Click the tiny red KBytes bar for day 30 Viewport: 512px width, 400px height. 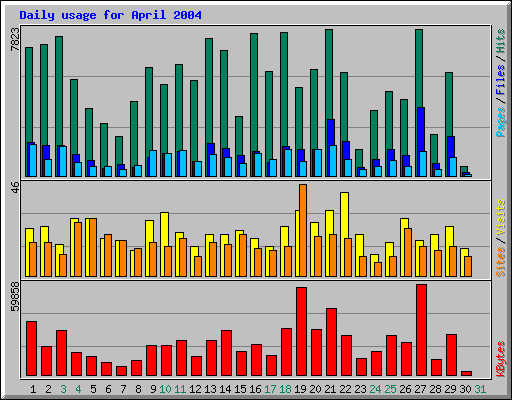[x=466, y=373]
